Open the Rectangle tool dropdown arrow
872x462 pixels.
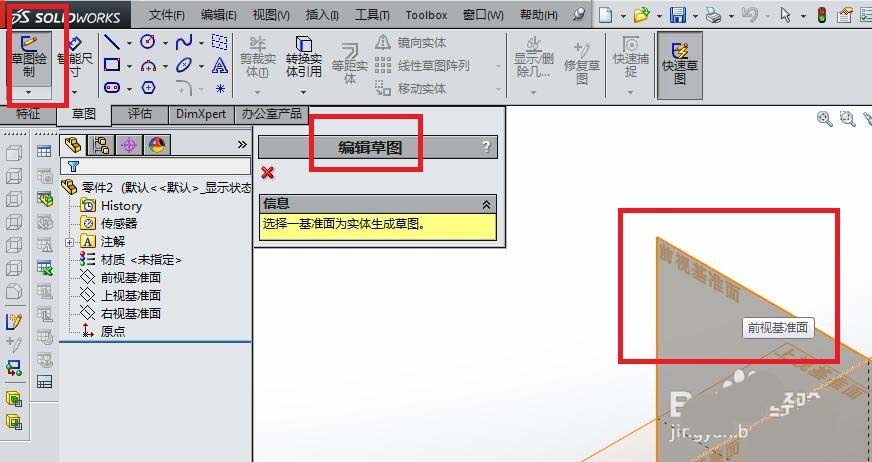coord(129,66)
